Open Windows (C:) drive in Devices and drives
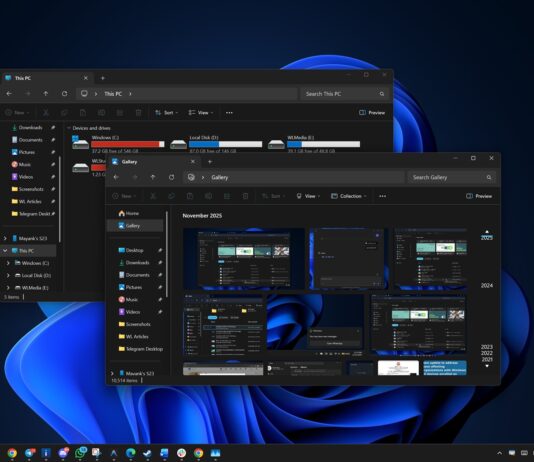The width and height of the screenshot is (534, 462). [x=118, y=144]
